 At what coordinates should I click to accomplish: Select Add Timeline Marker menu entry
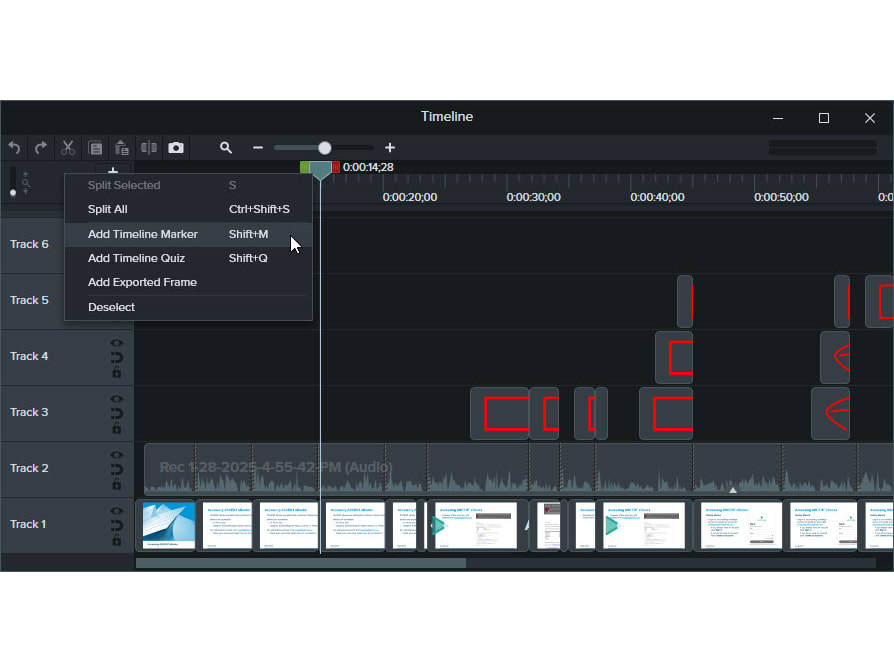click(188, 234)
